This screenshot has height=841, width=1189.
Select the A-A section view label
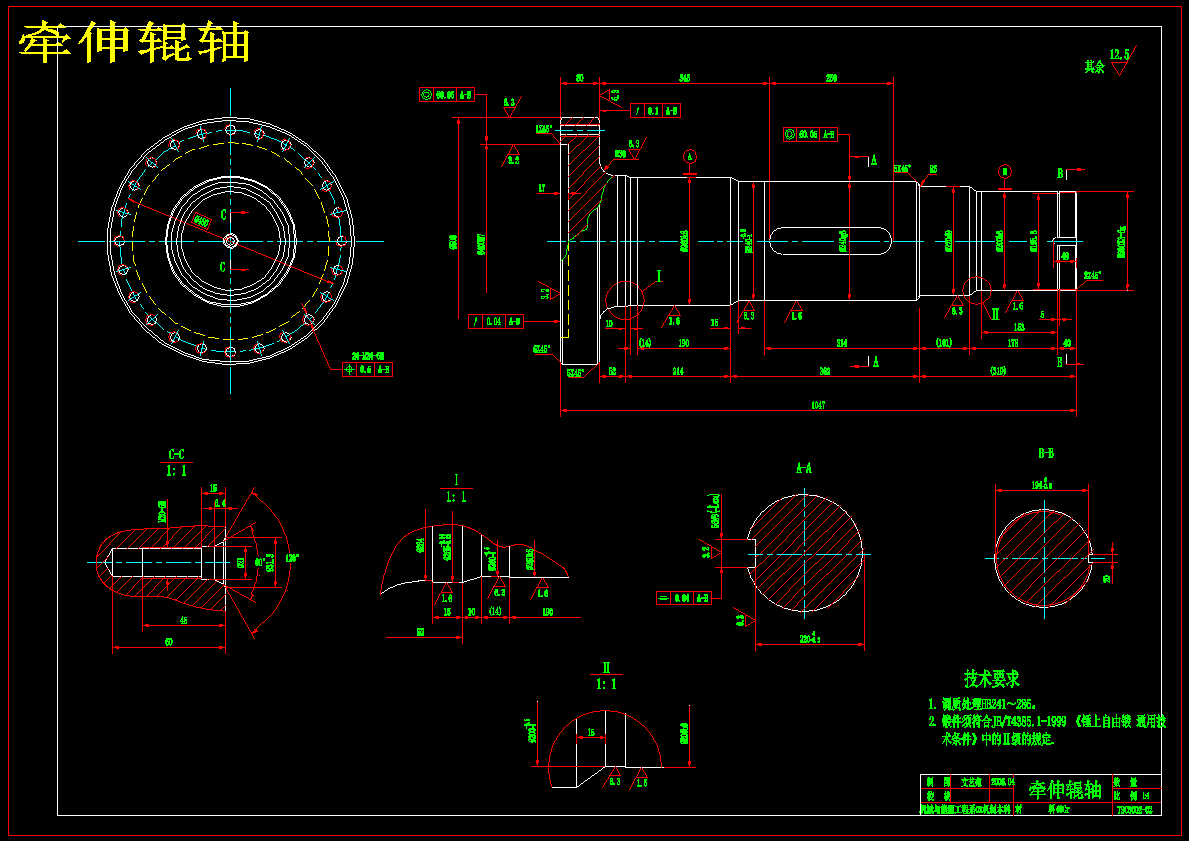[x=804, y=468]
